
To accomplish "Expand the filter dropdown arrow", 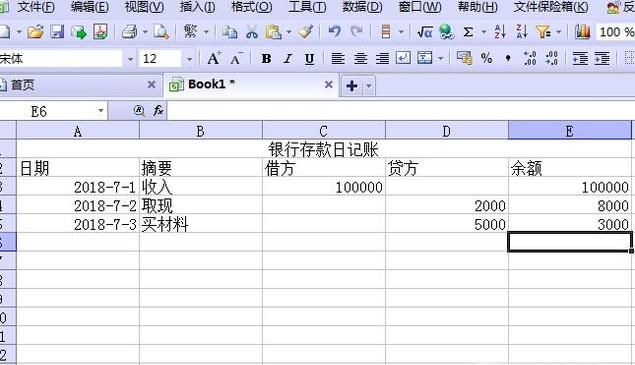I will click(558, 32).
